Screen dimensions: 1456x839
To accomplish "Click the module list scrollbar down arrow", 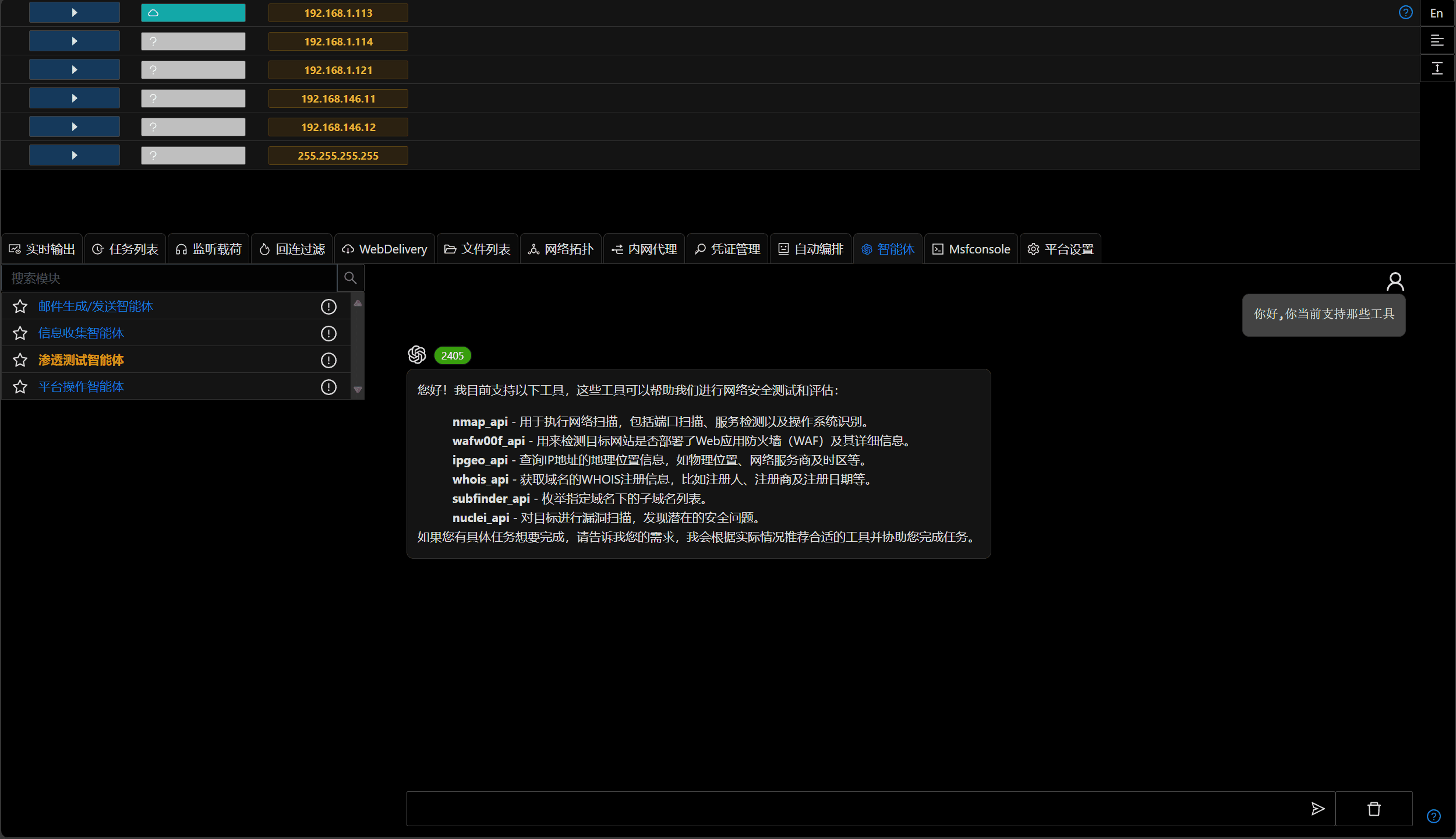I will [358, 390].
